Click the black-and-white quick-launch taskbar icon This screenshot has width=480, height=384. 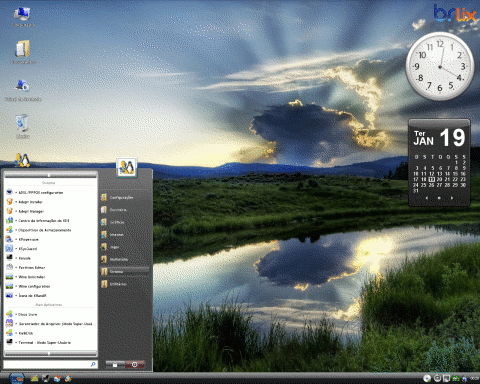pos(46,379)
